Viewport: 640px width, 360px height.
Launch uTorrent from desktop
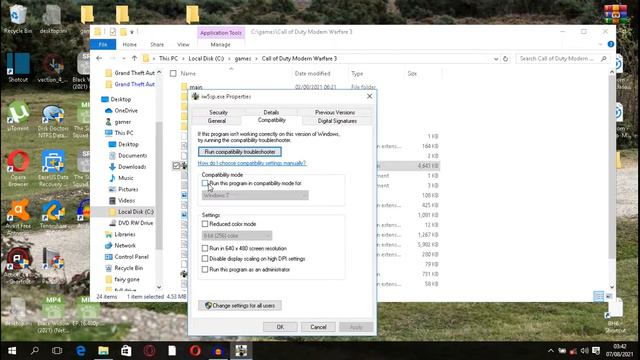click(x=18, y=116)
